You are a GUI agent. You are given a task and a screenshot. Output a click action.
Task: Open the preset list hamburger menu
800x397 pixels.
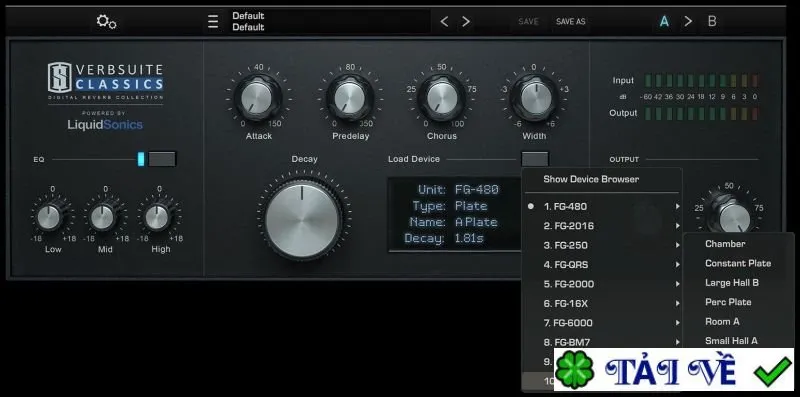213,21
